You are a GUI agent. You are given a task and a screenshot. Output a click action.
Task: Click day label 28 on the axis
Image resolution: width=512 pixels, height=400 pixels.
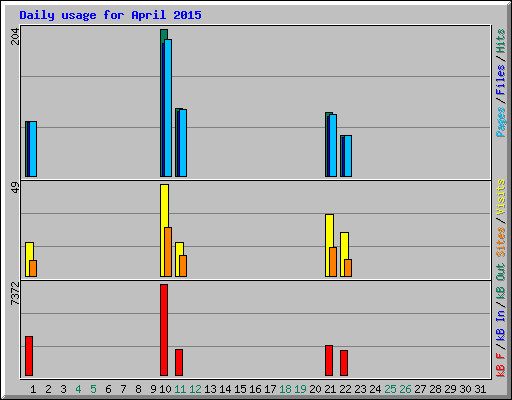click(x=435, y=389)
